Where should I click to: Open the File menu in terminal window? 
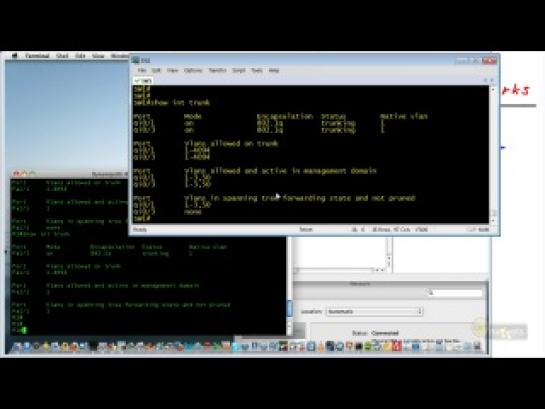[x=142, y=70]
